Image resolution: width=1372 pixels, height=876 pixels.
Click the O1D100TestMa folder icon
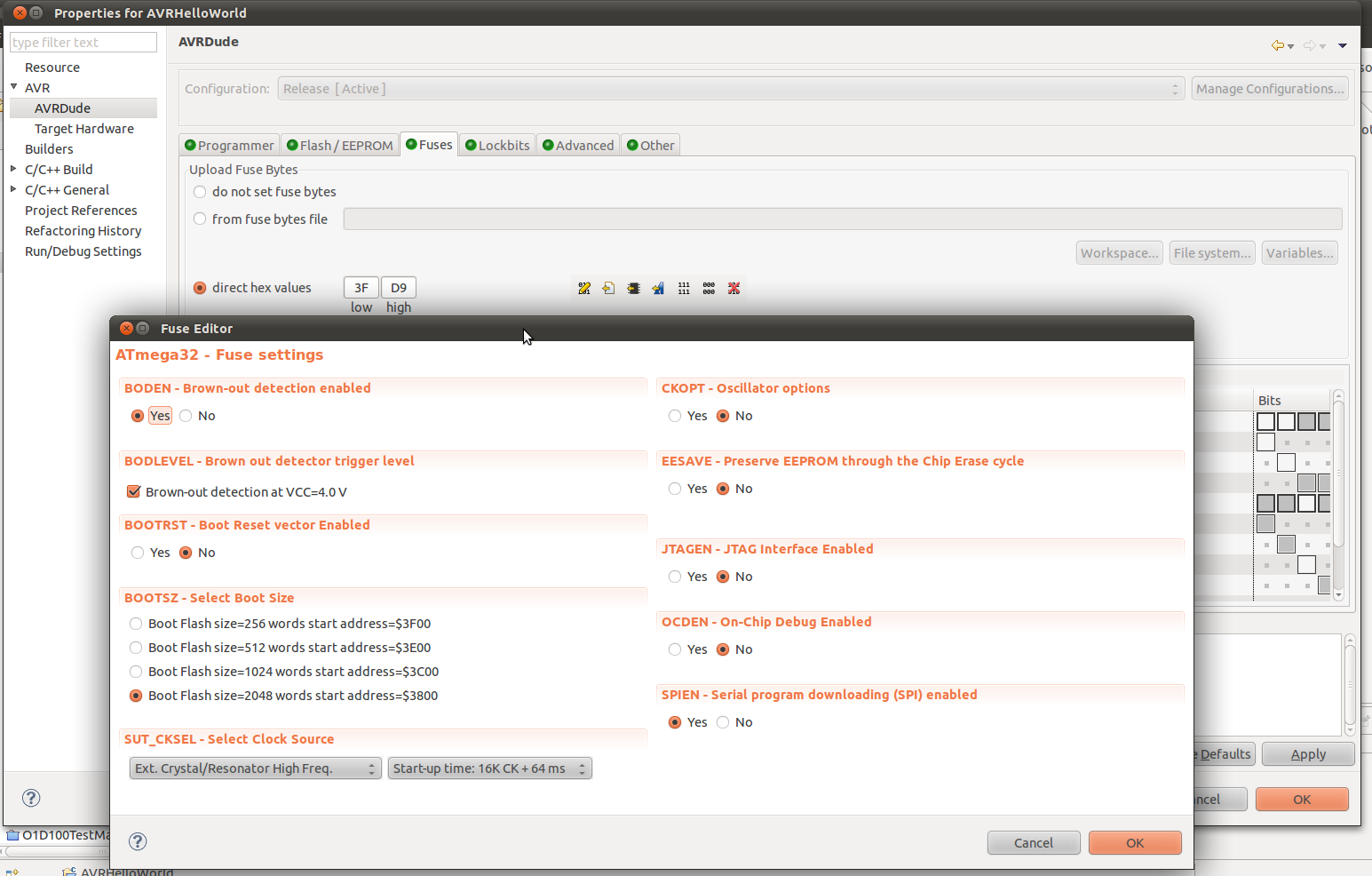(12, 835)
